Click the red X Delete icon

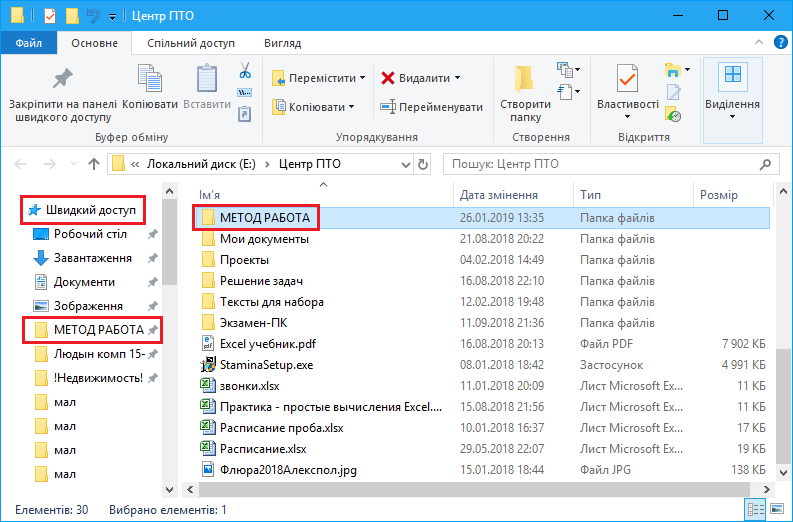pos(387,78)
